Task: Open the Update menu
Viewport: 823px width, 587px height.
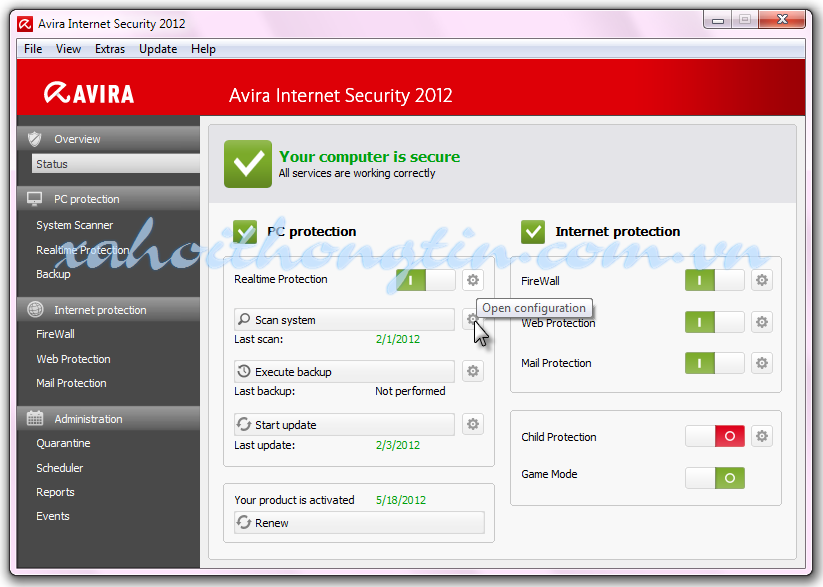Action: pyautogui.click(x=158, y=49)
